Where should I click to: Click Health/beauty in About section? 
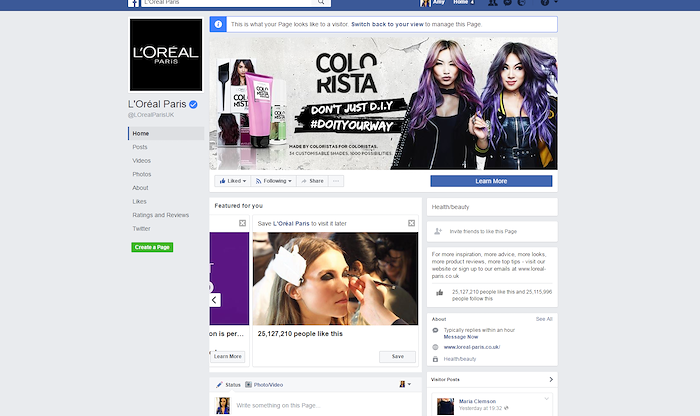click(460, 359)
